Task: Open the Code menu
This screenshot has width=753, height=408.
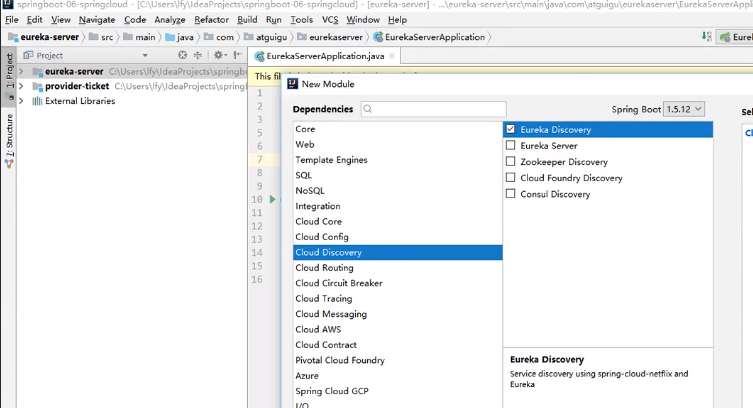Action: pos(135,20)
